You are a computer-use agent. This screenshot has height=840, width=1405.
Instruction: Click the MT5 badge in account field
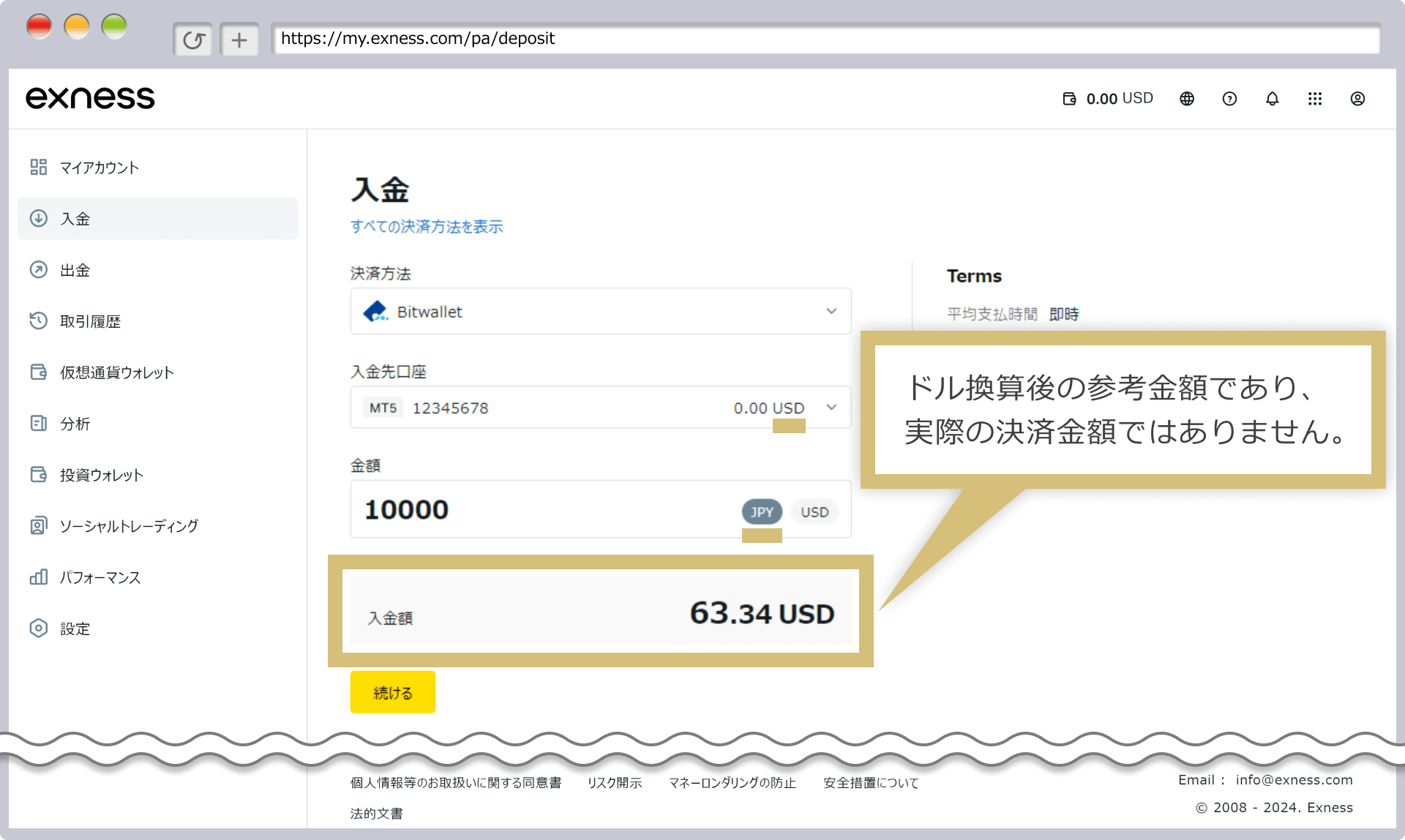(383, 408)
